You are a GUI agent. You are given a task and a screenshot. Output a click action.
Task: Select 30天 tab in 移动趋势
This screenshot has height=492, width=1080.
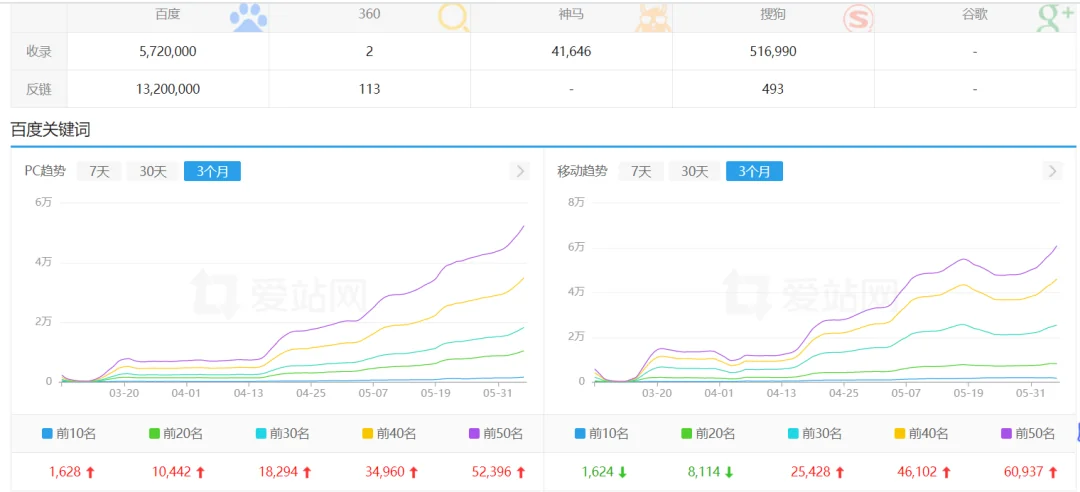(x=695, y=171)
